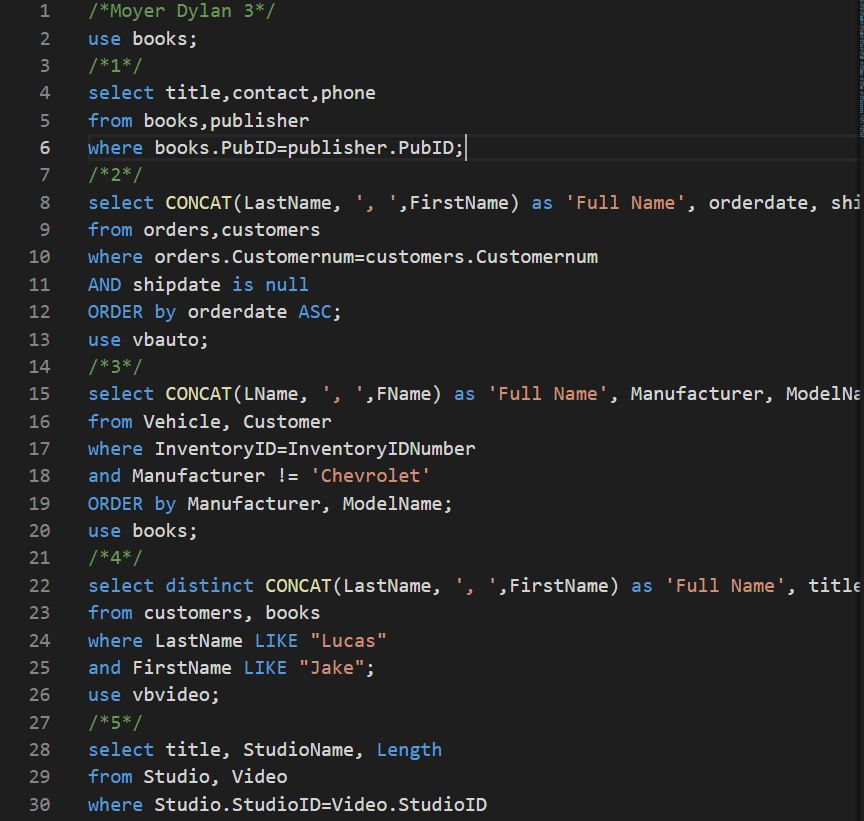Click 'from customers, books' on line 23

click(204, 613)
